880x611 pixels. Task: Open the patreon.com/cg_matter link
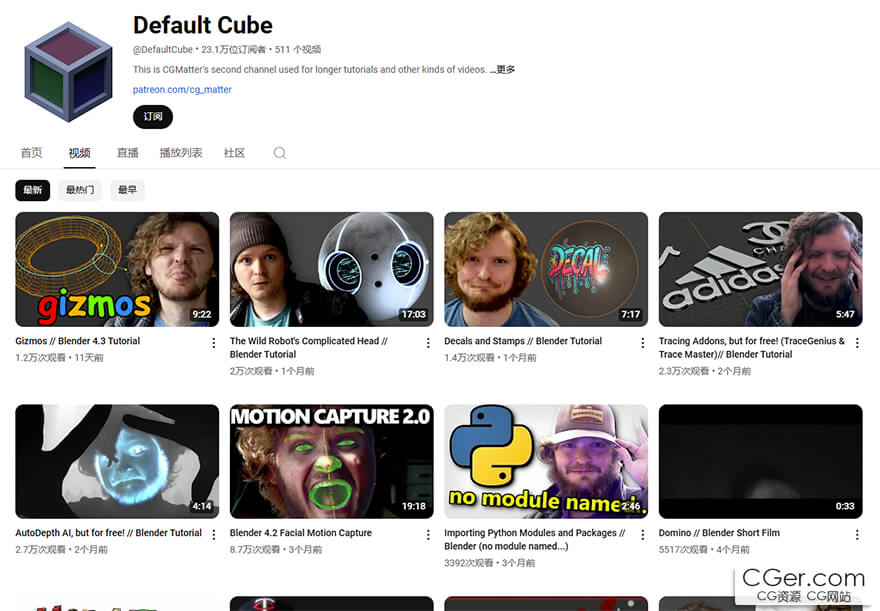(182, 89)
